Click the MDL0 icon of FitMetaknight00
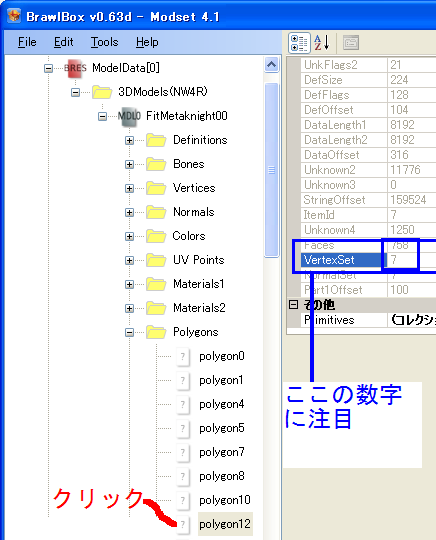This screenshot has height=540, width=436. click(129, 116)
